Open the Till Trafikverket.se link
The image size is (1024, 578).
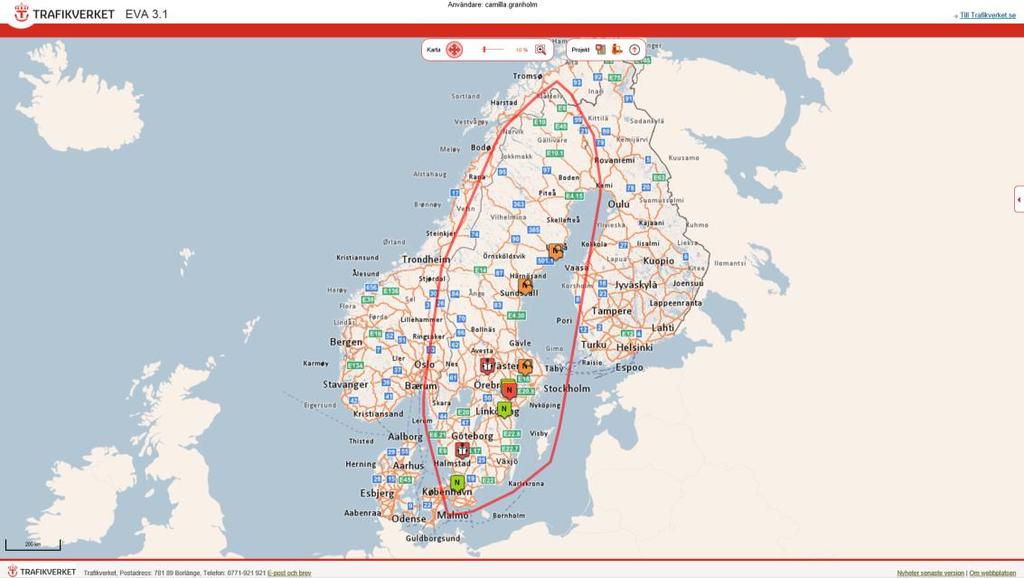(987, 15)
